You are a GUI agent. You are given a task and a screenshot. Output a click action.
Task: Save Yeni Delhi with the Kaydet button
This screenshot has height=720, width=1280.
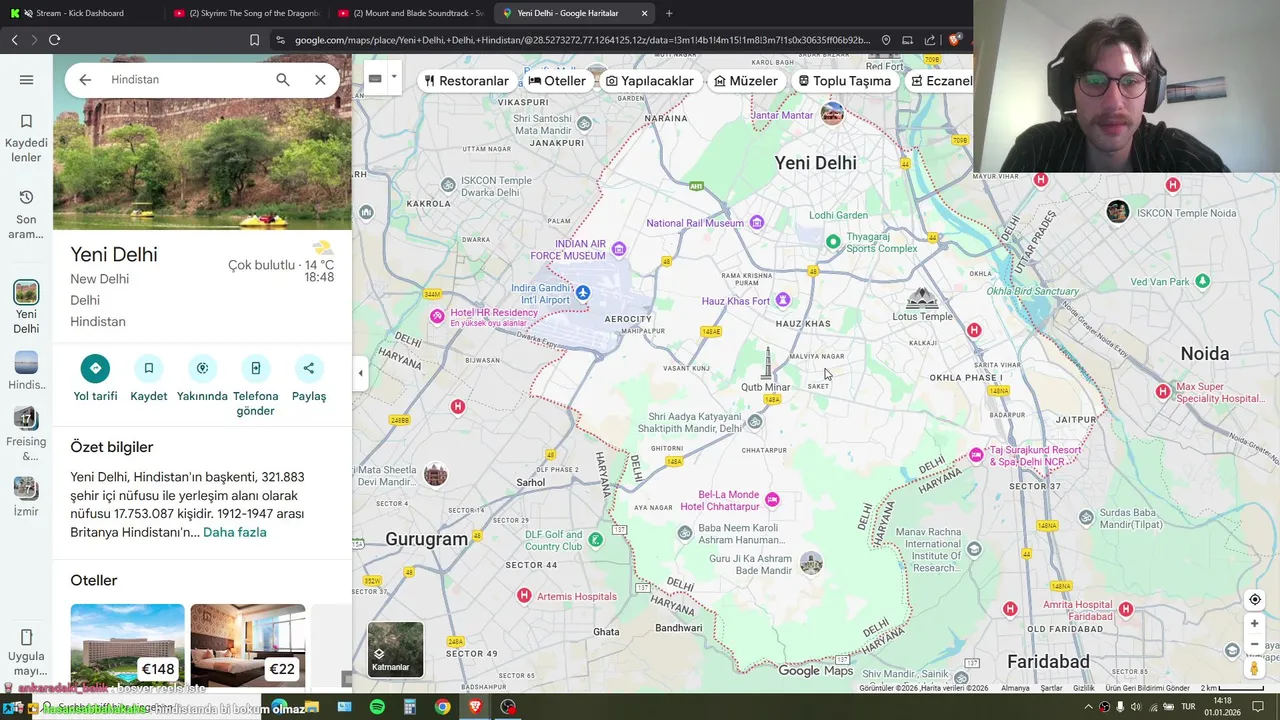149,379
